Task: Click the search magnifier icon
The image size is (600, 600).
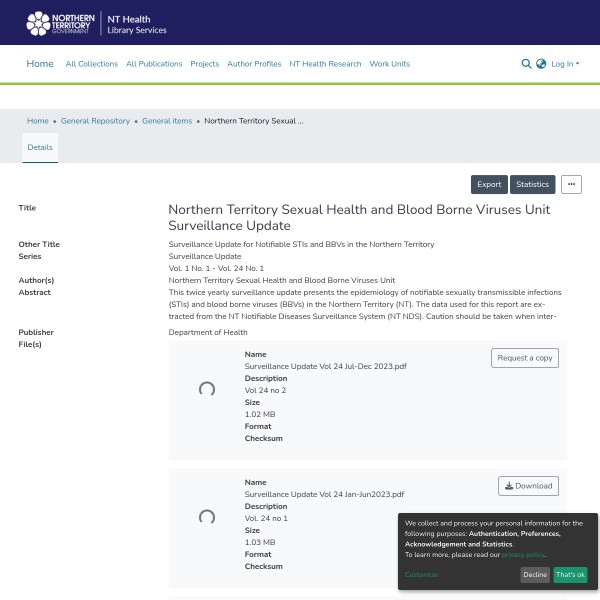Action: point(527,64)
